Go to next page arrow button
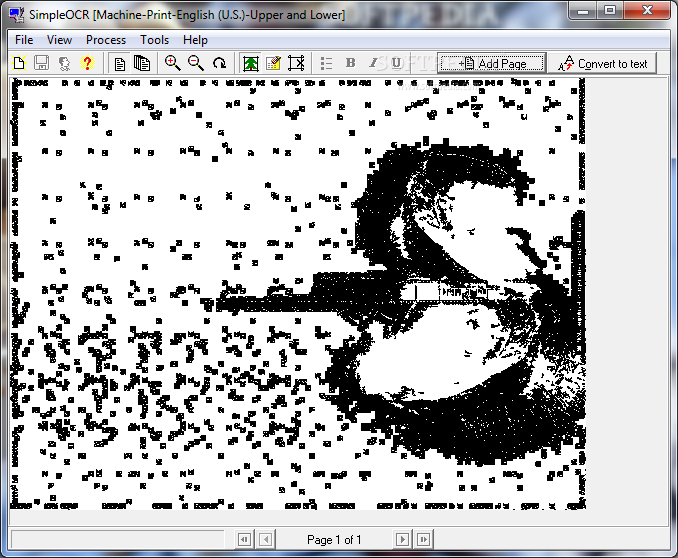678x558 pixels. click(x=402, y=539)
